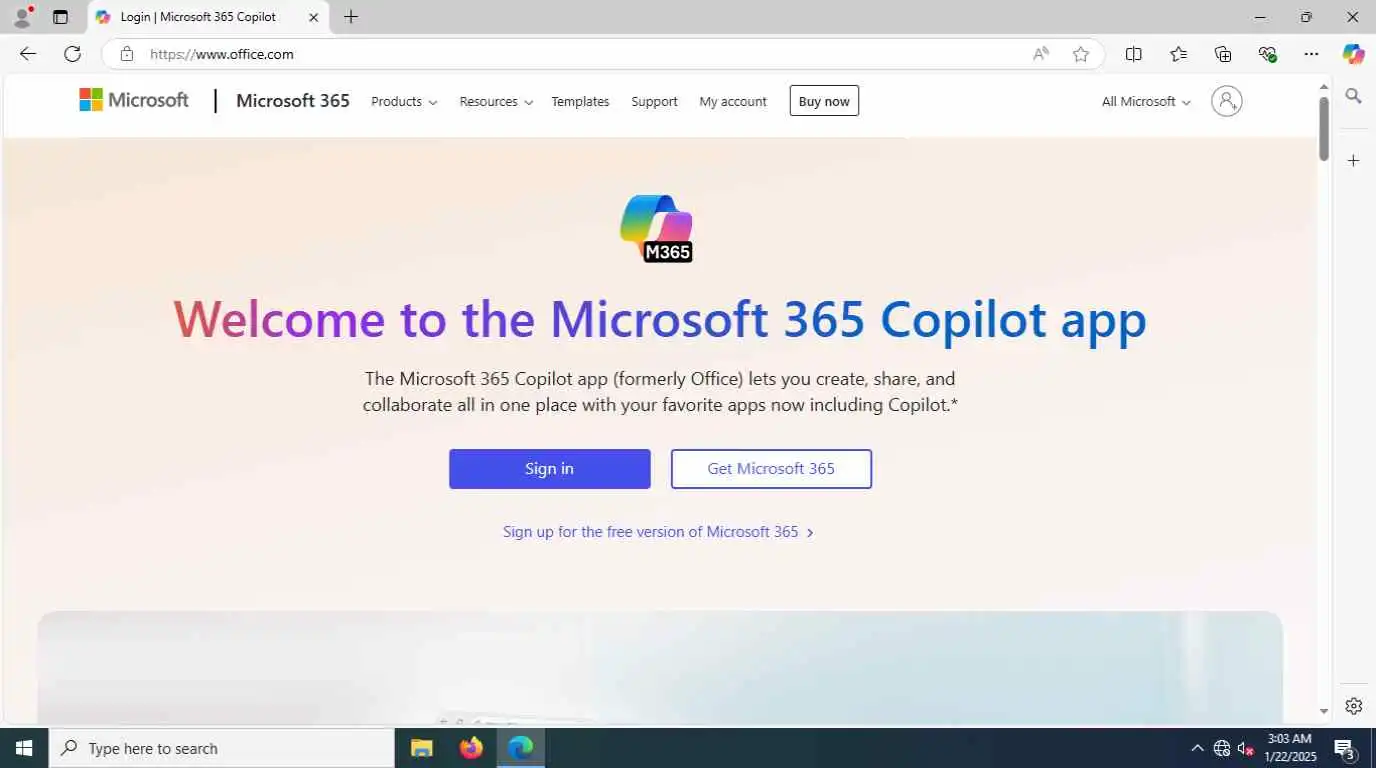Open Copilot icon in Edge toolbar
Image resolution: width=1376 pixels, height=768 pixels.
(x=1353, y=54)
